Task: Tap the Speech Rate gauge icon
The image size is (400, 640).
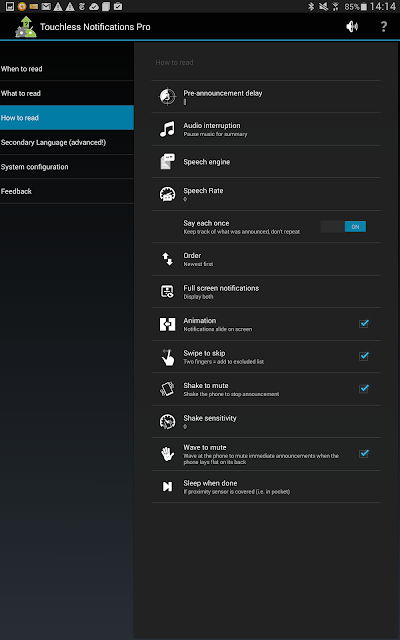Action: tap(167, 194)
